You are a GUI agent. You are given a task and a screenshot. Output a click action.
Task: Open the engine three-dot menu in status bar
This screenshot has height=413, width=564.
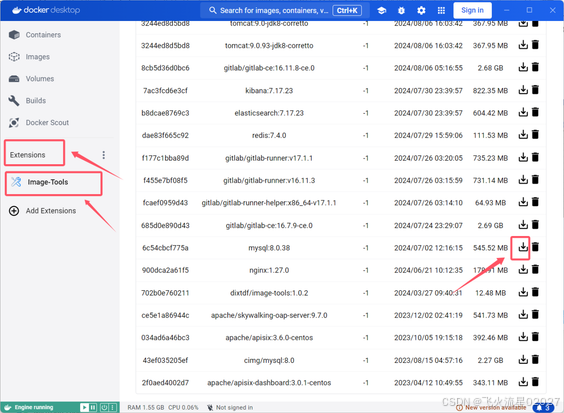click(113, 407)
